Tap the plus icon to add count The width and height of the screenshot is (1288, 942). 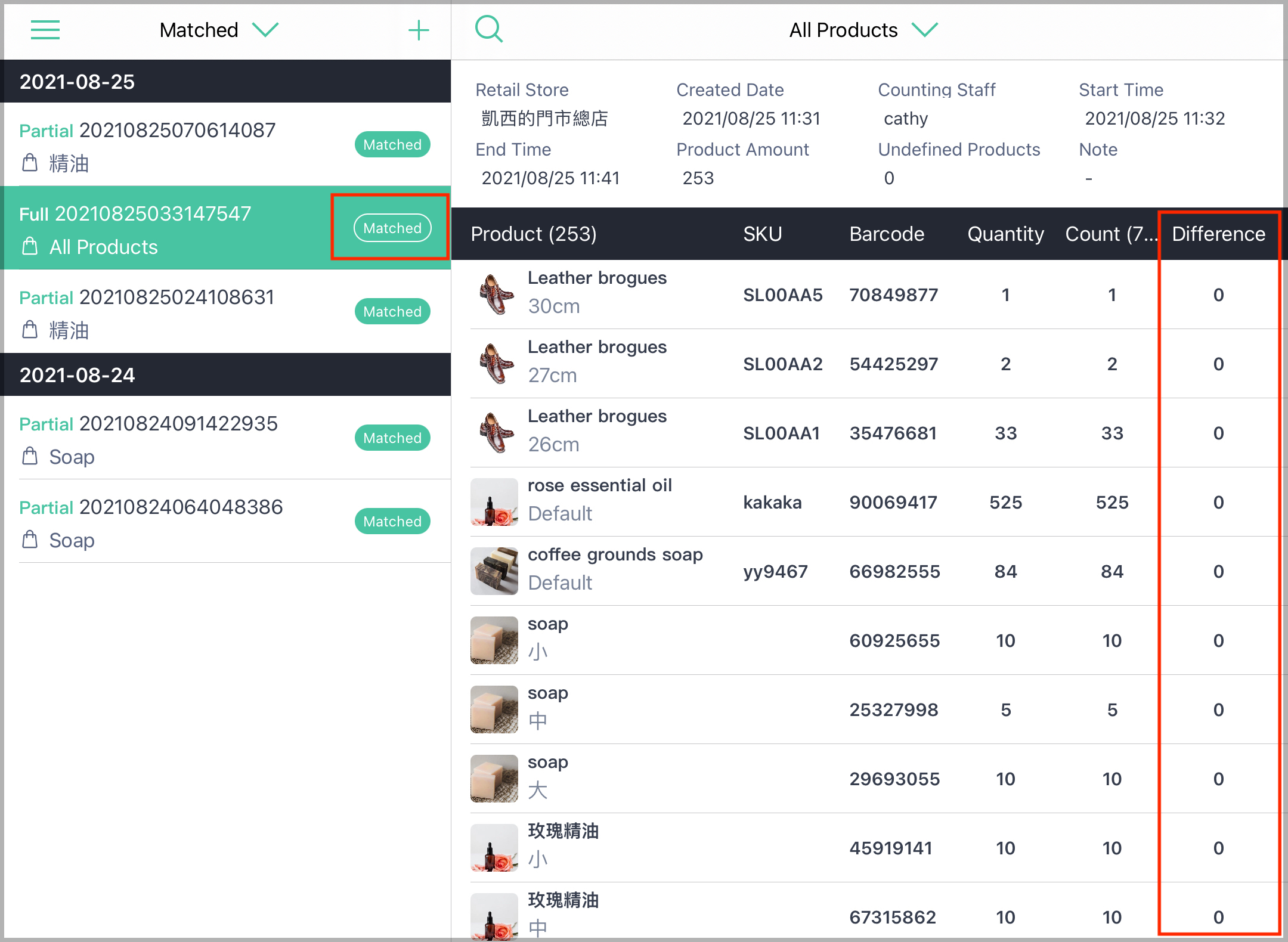pos(419,30)
